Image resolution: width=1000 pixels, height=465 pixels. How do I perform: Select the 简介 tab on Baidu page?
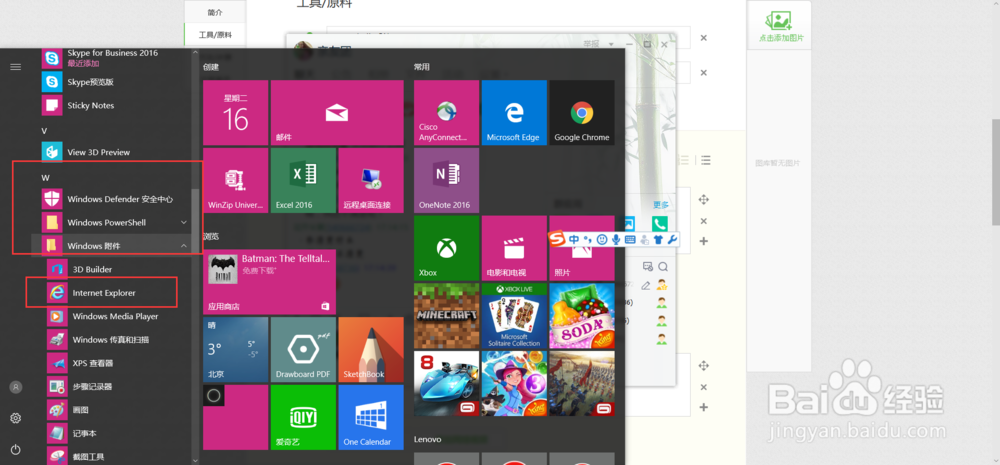pyautogui.click(x=215, y=12)
